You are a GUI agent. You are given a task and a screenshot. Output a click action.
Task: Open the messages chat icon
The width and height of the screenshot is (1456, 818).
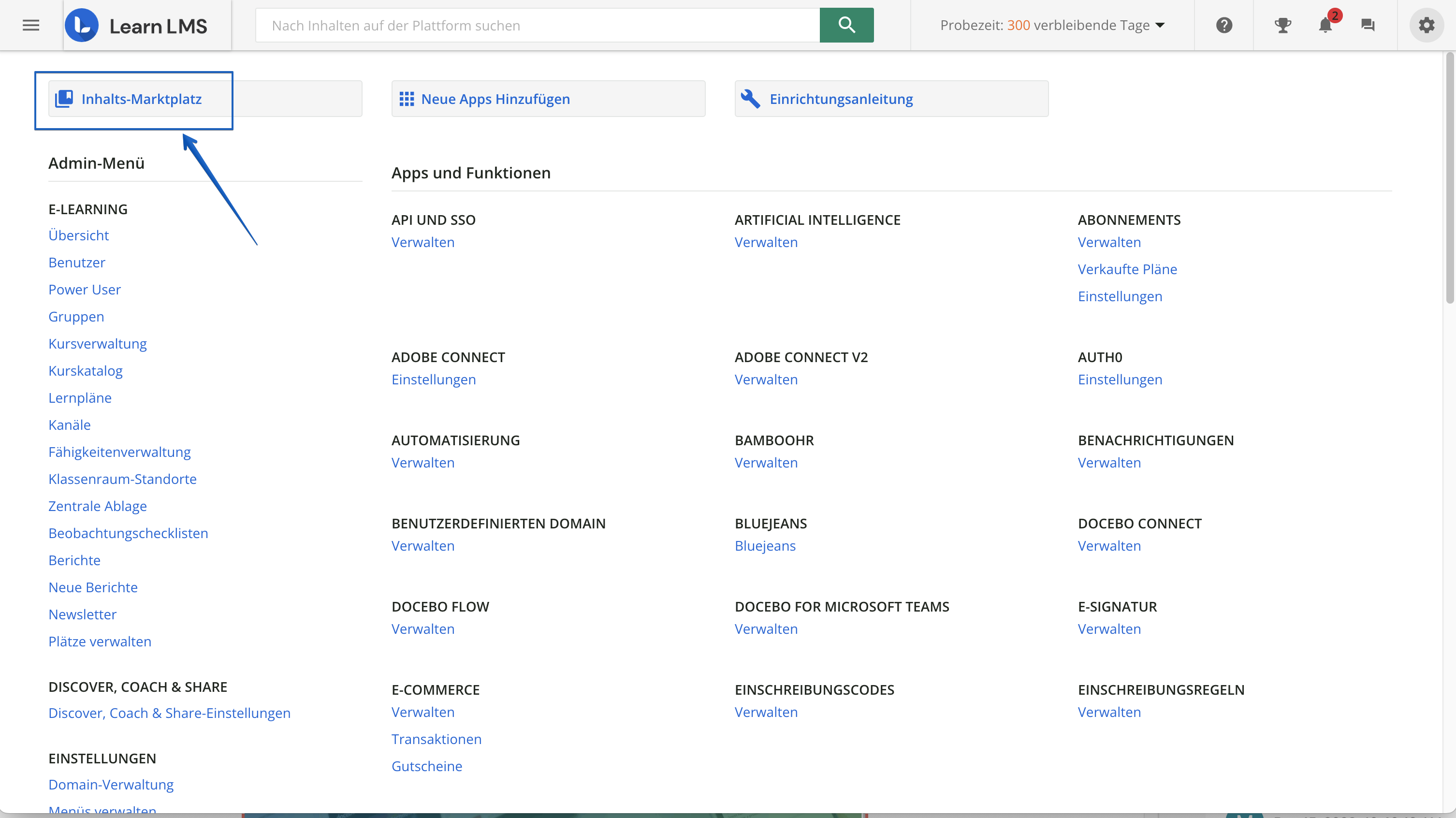pyautogui.click(x=1368, y=26)
